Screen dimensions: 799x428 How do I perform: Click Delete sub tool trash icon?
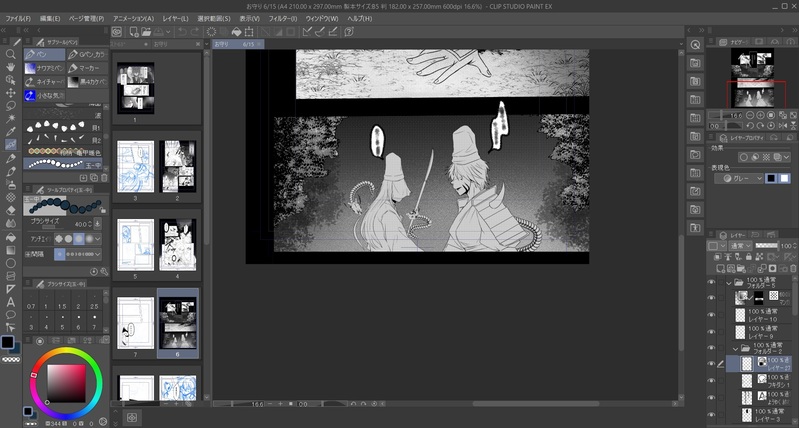pos(104,178)
